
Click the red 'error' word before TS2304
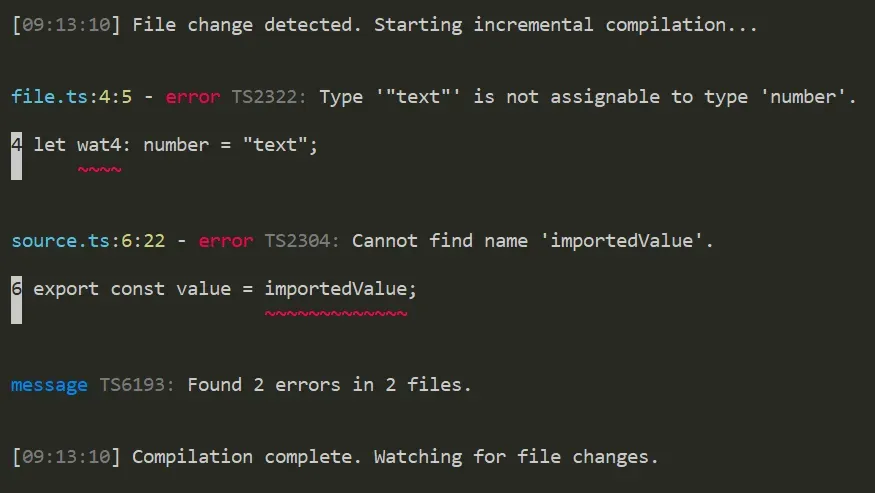coord(226,241)
